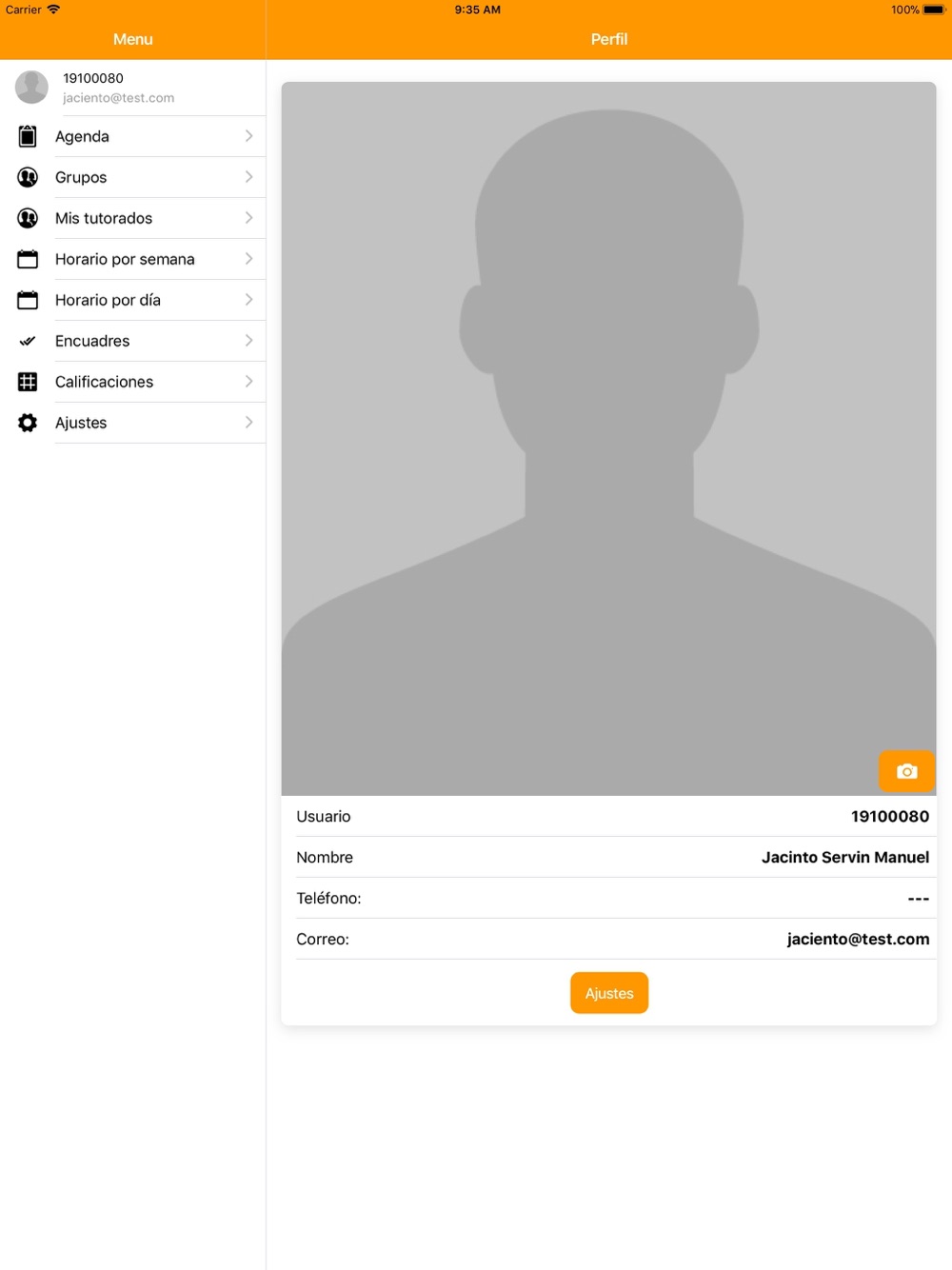Open the Calificaciones grid icon

point(28,382)
